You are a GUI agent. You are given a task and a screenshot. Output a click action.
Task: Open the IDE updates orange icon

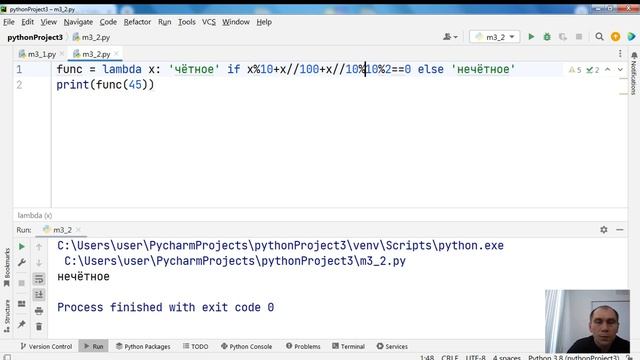pyautogui.click(x=616, y=37)
